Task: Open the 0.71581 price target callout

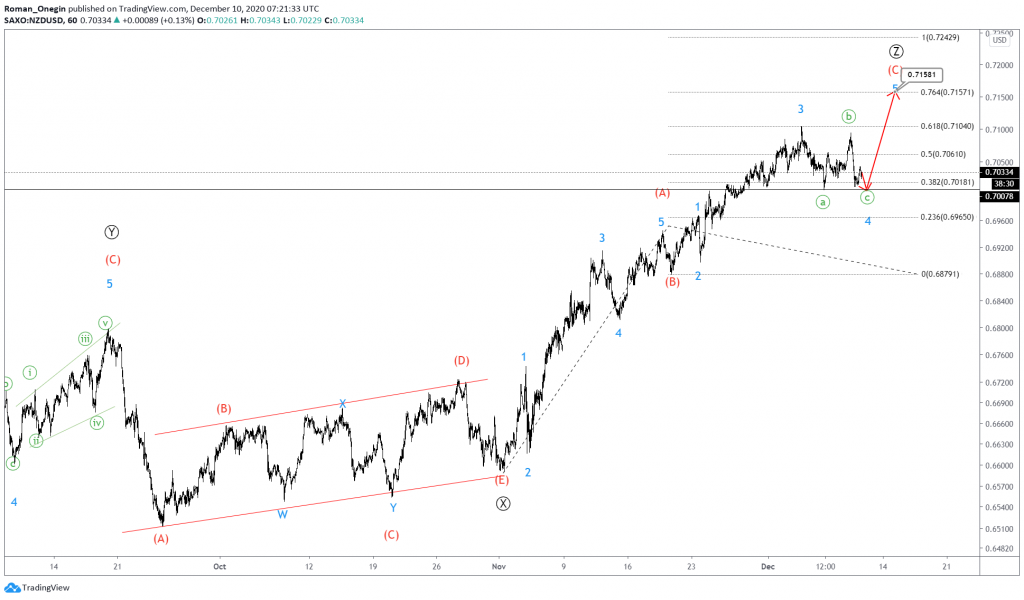Action: click(x=921, y=75)
